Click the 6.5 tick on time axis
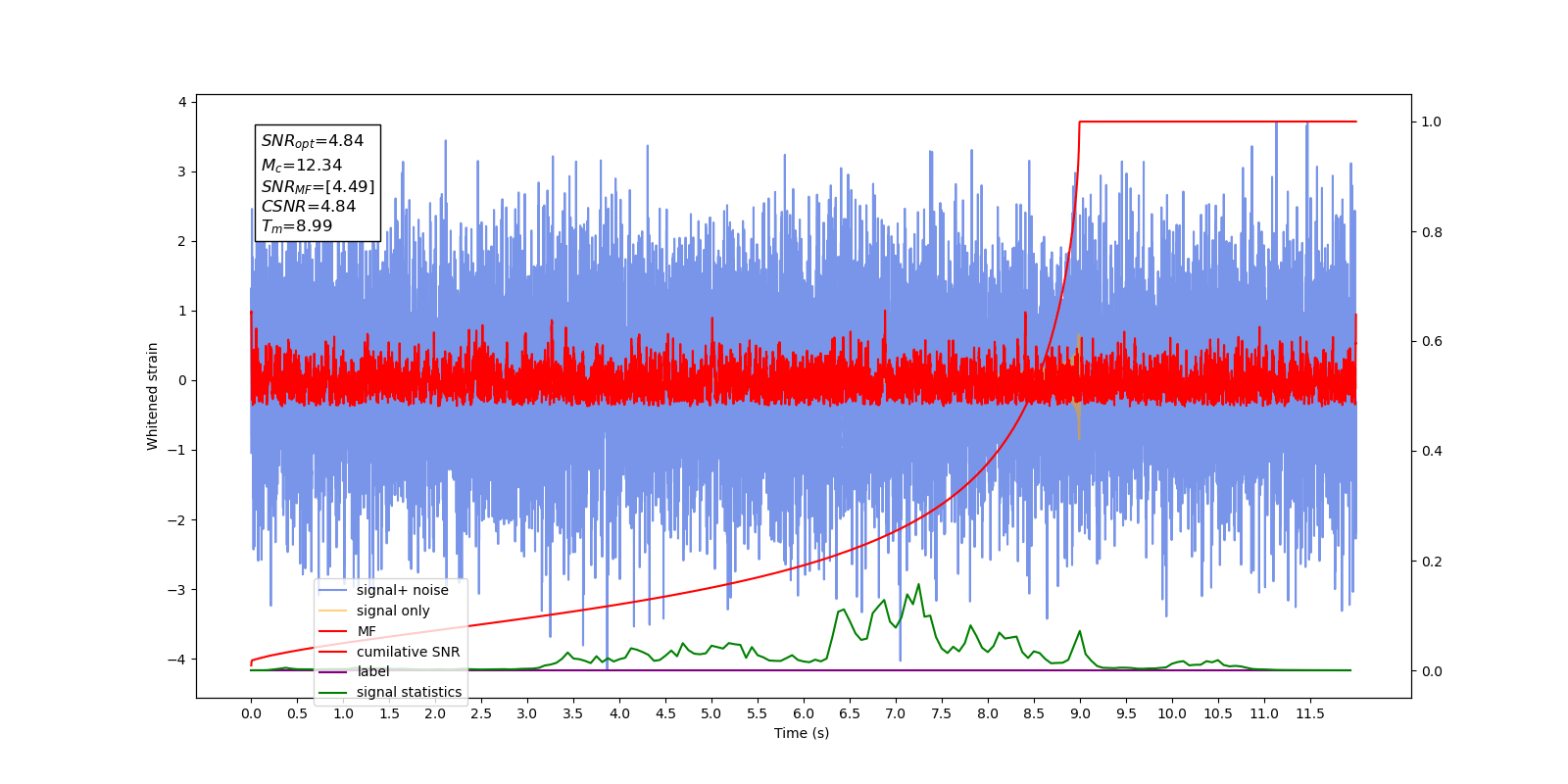Screen dimensions: 1568x784 coord(850,713)
